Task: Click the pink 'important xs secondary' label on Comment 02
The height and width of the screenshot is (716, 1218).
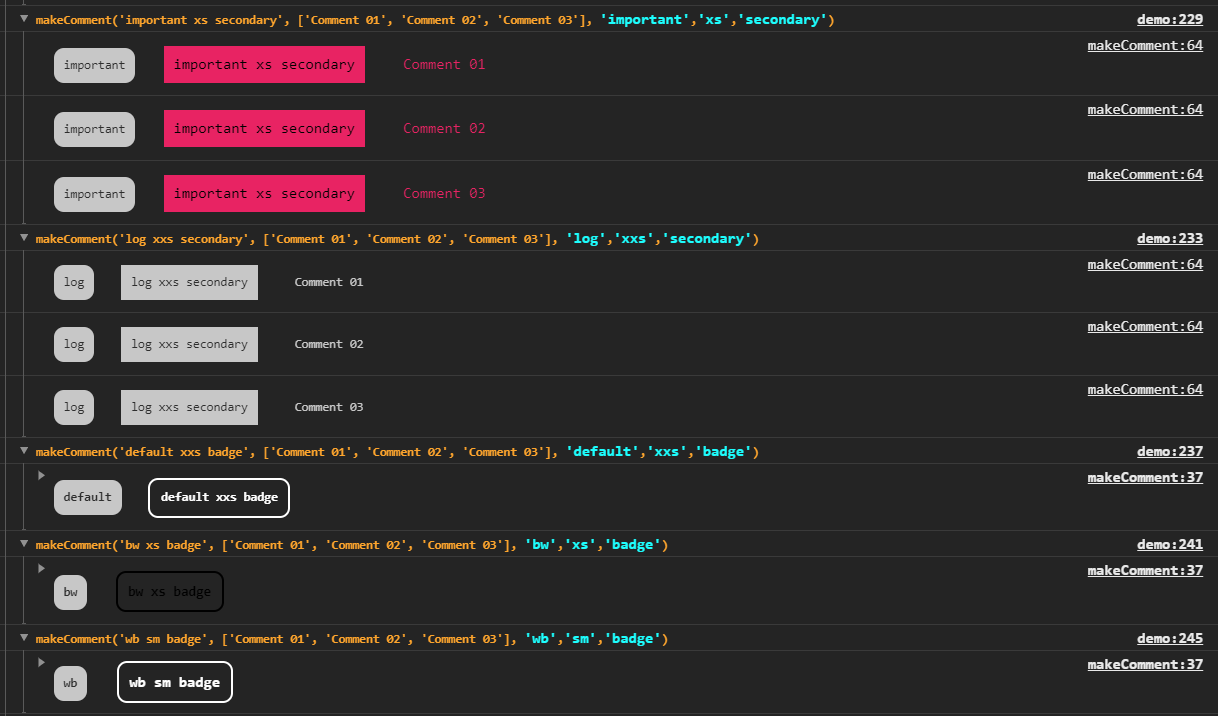Action: coord(264,129)
